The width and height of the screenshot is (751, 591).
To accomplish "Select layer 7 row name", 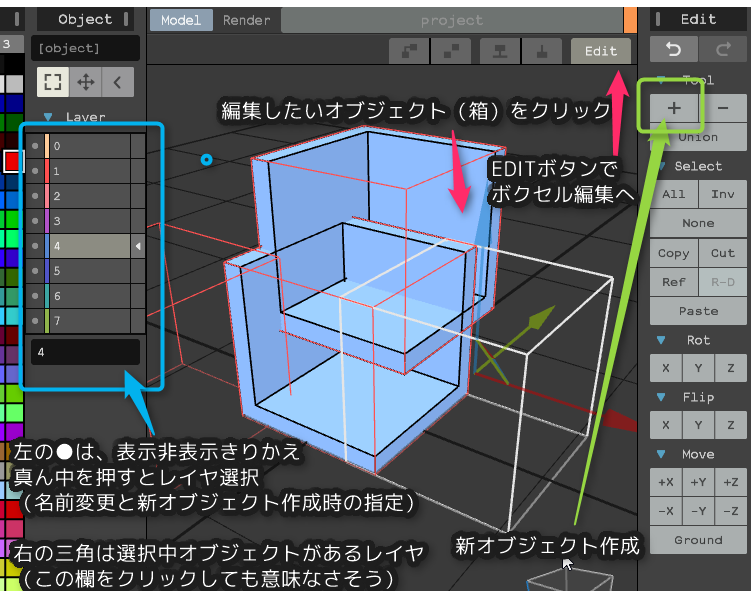I will [90, 321].
